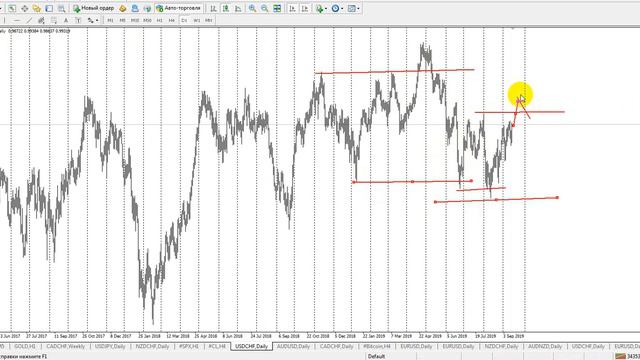Open arrows objects dropdown
This screenshot has height=360, width=640.
tap(92, 20)
